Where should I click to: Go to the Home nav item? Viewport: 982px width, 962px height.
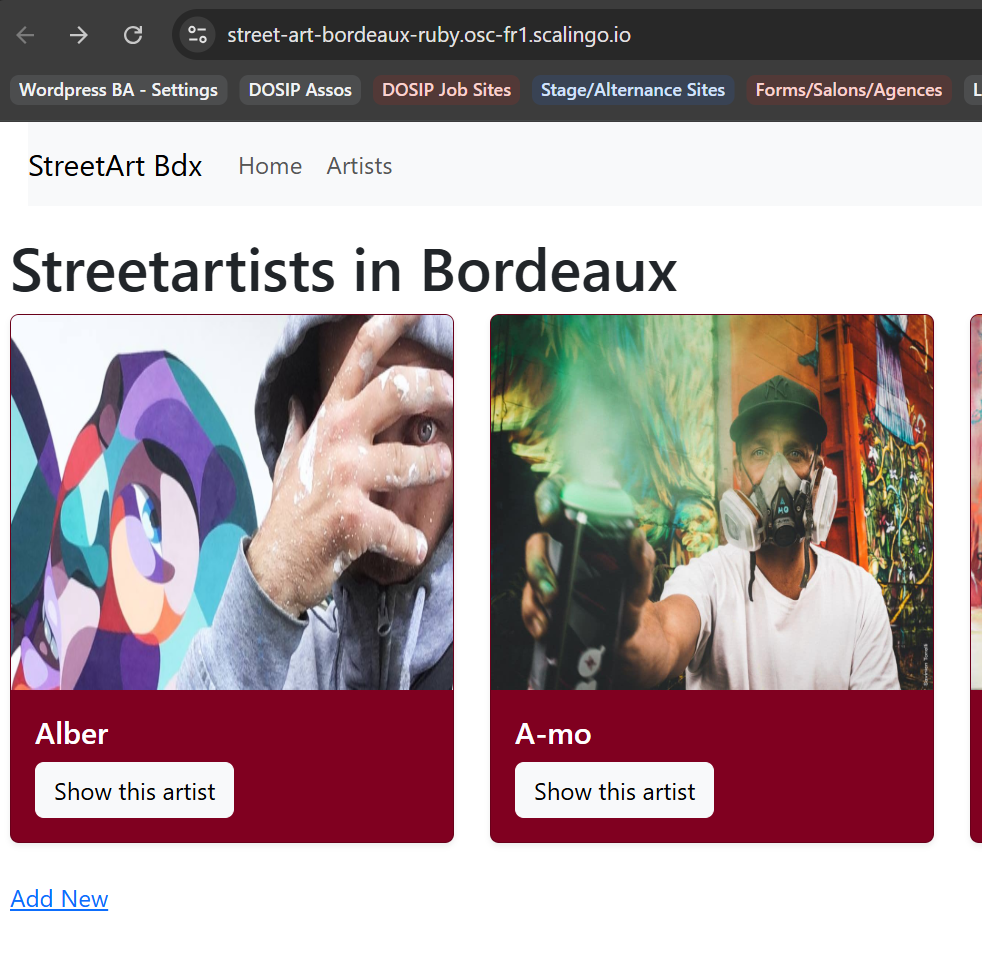270,166
